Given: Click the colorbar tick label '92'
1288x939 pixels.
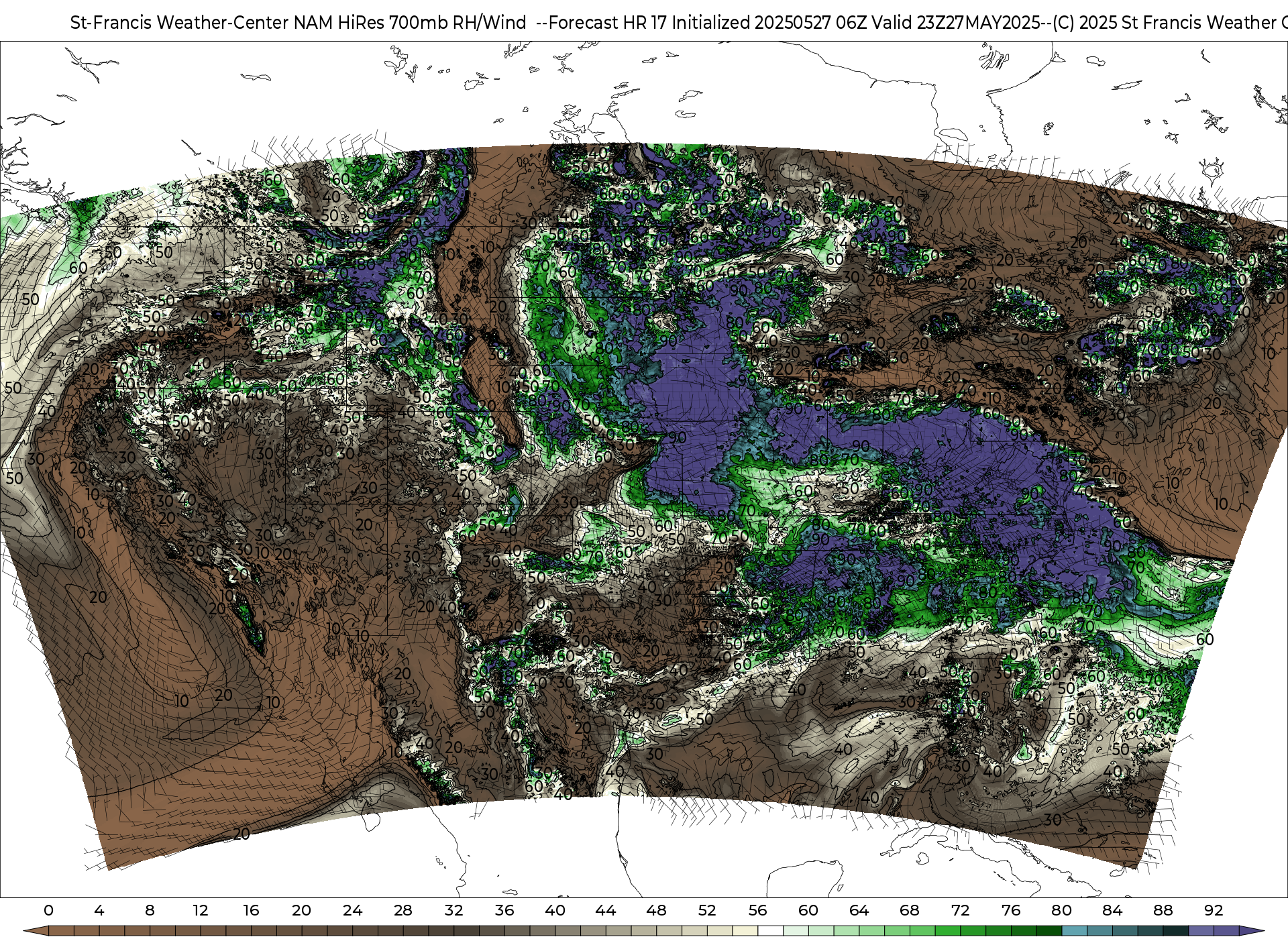Looking at the screenshot, I should click(x=1214, y=910).
